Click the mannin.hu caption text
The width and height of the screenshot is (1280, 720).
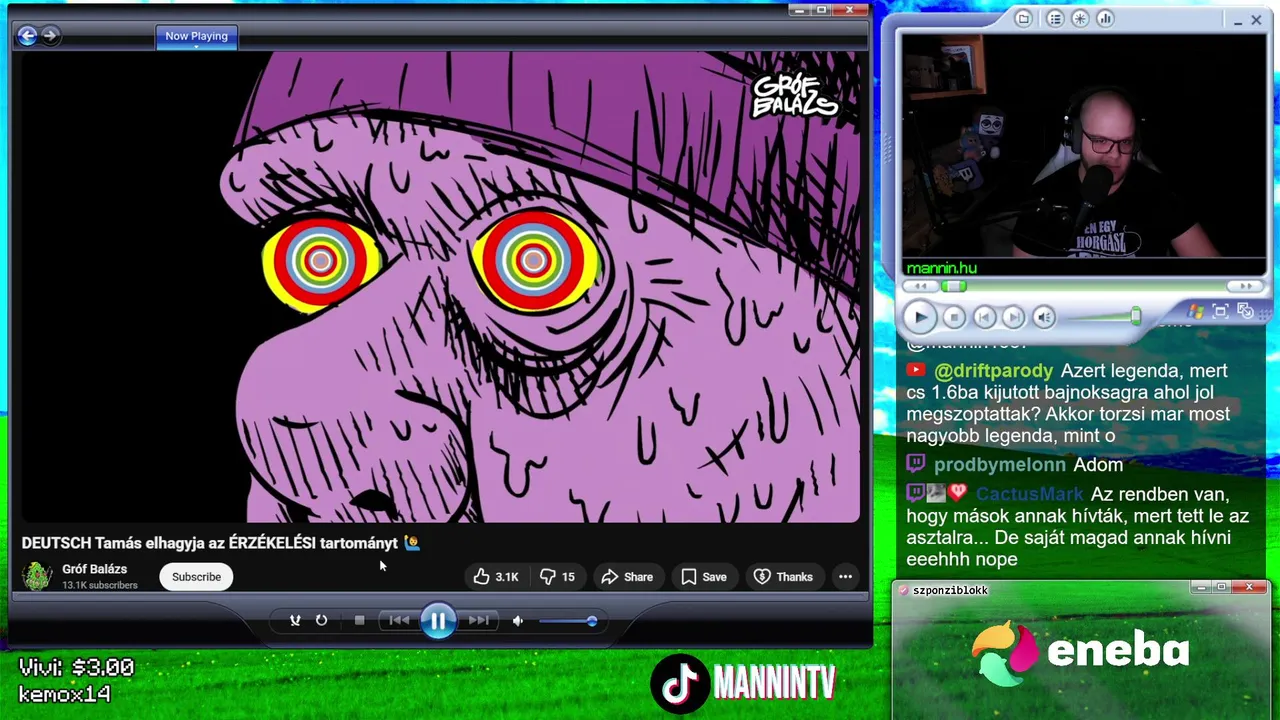tap(941, 268)
